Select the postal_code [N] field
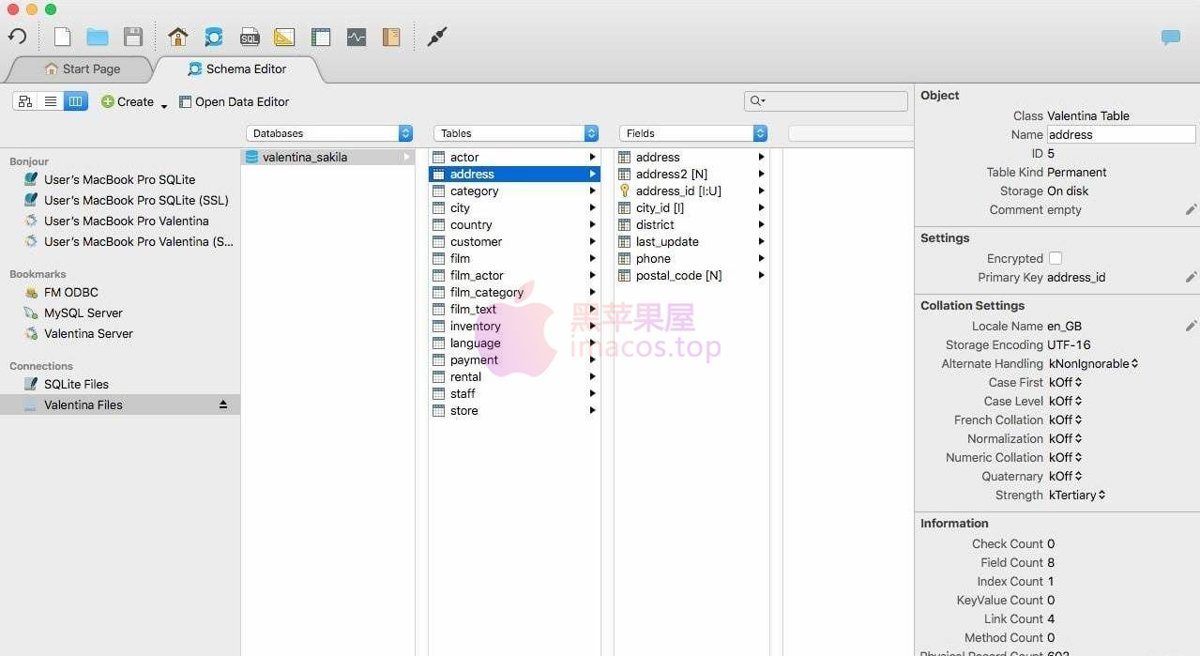 (x=692, y=275)
